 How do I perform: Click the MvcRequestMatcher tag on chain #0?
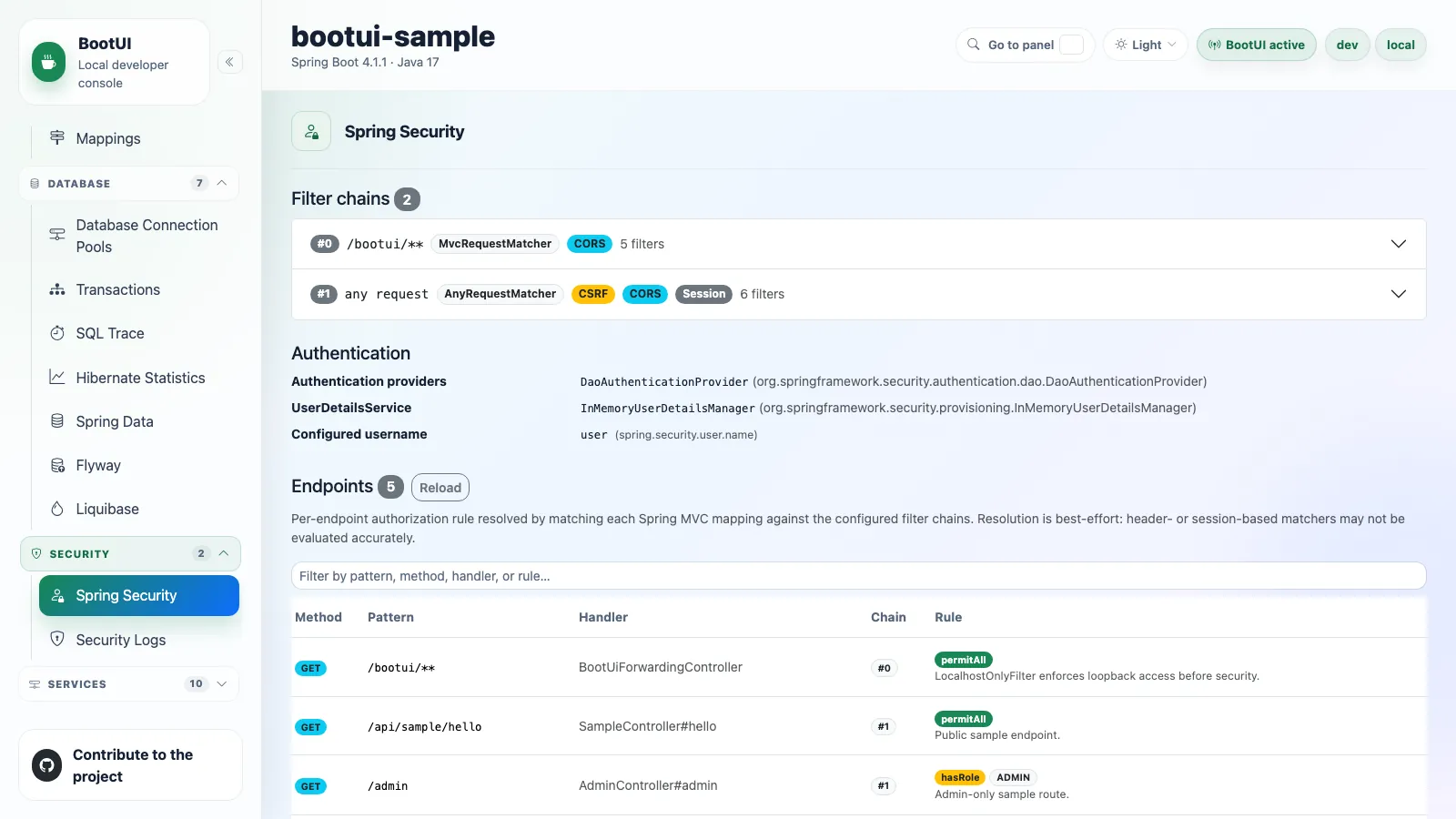(x=495, y=244)
